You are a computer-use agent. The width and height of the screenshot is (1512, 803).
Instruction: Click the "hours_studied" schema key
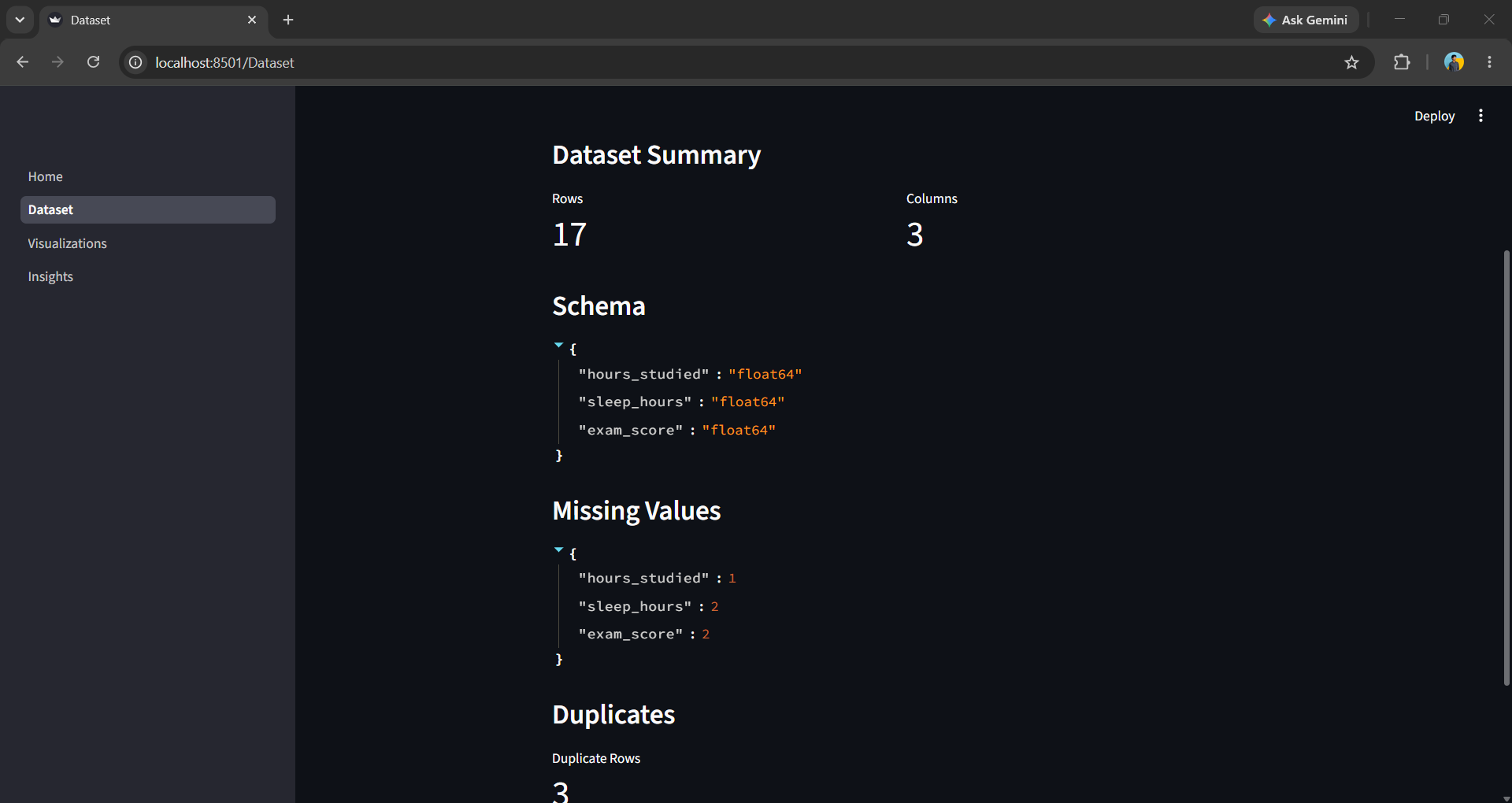644,374
